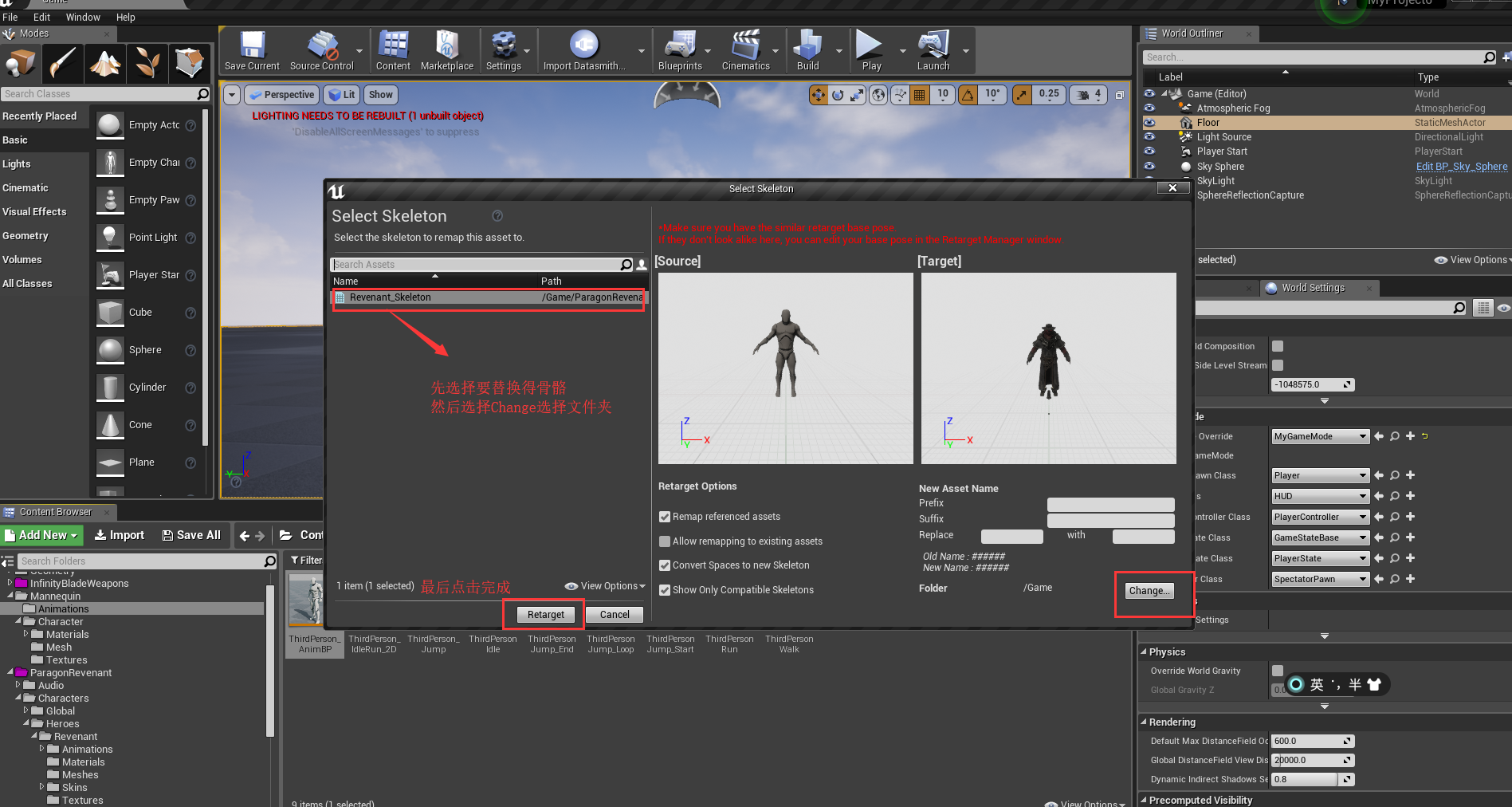Open the GameMode Override dropdown showing MyGameMode
This screenshot has width=1512, height=807.
pyautogui.click(x=1319, y=436)
